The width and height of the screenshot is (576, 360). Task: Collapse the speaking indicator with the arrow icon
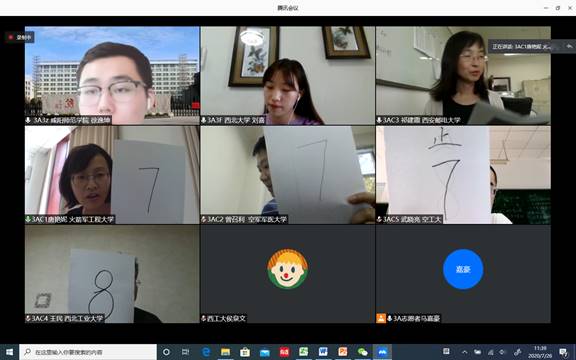(569, 47)
